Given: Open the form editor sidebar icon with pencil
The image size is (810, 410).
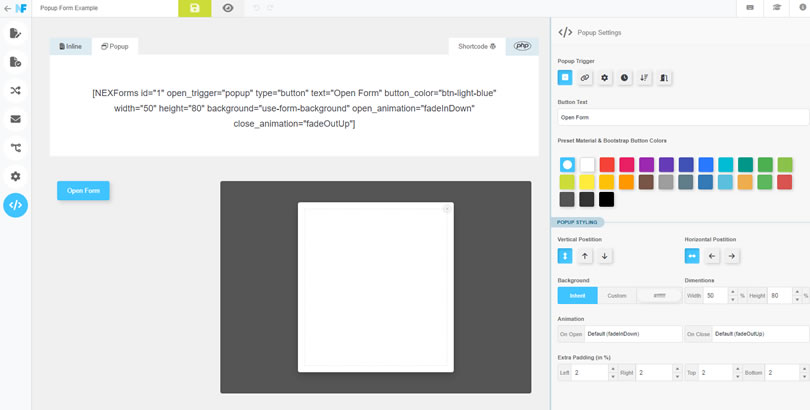Looking at the screenshot, I should (x=15, y=34).
